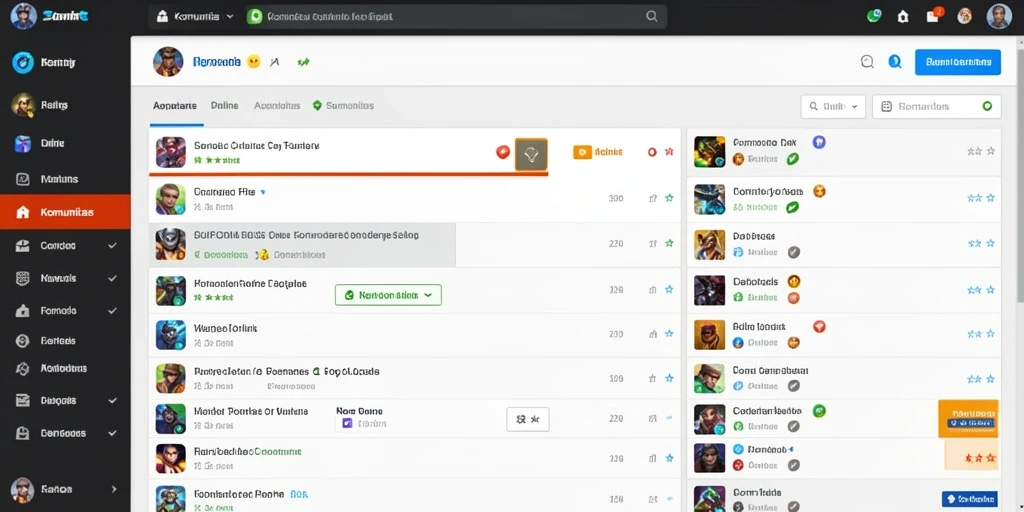
Task: Click the purple square icon under "Nom Dome"
Action: click(x=346, y=424)
